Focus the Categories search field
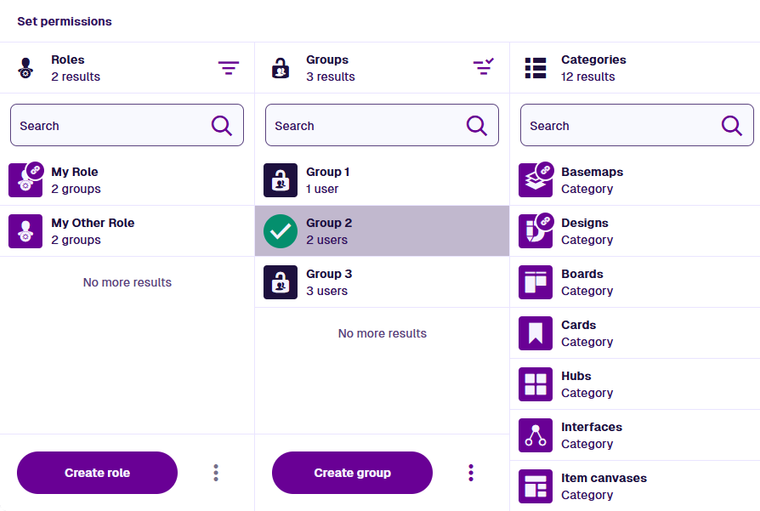Viewport: 760px width, 511px height. [x=637, y=125]
